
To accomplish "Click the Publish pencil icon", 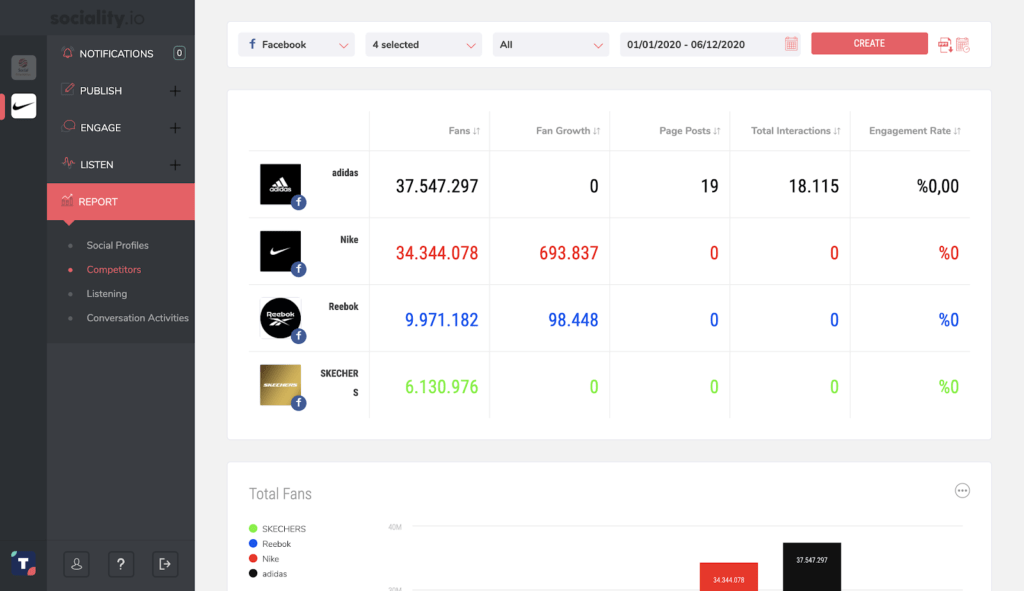I will pos(67,89).
